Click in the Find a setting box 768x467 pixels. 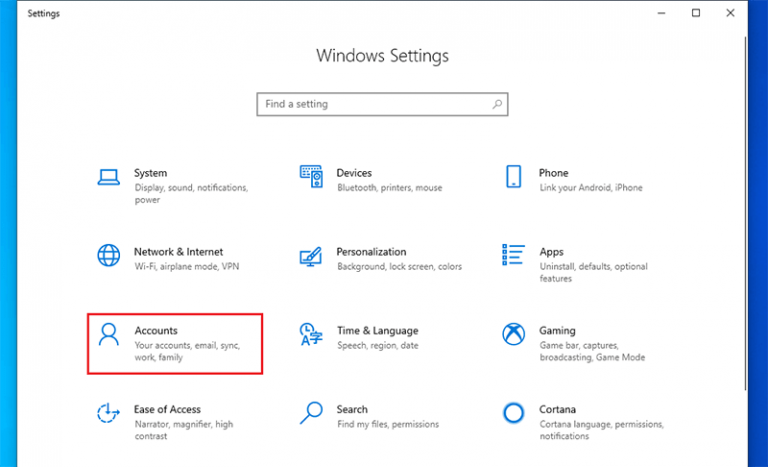(370, 104)
